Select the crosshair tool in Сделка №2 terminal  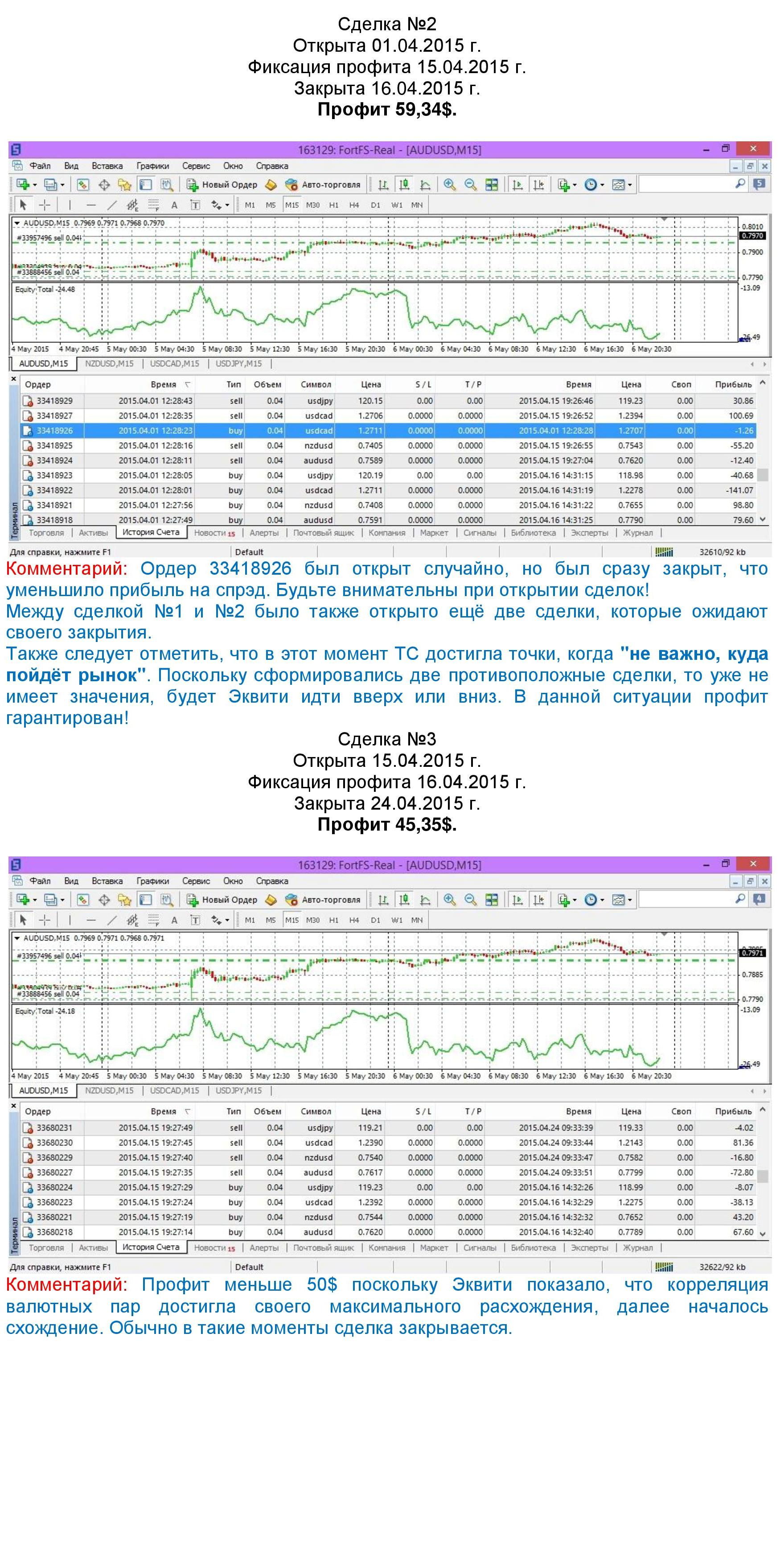tap(45, 205)
